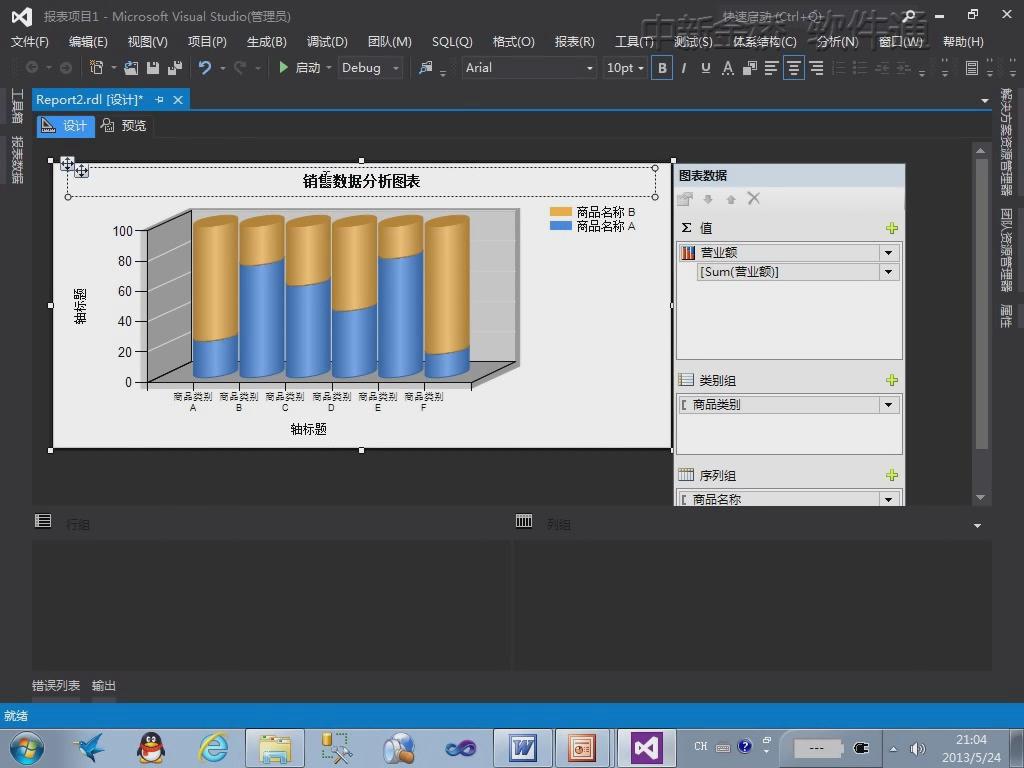Open the document tab list dropdown

point(985,101)
